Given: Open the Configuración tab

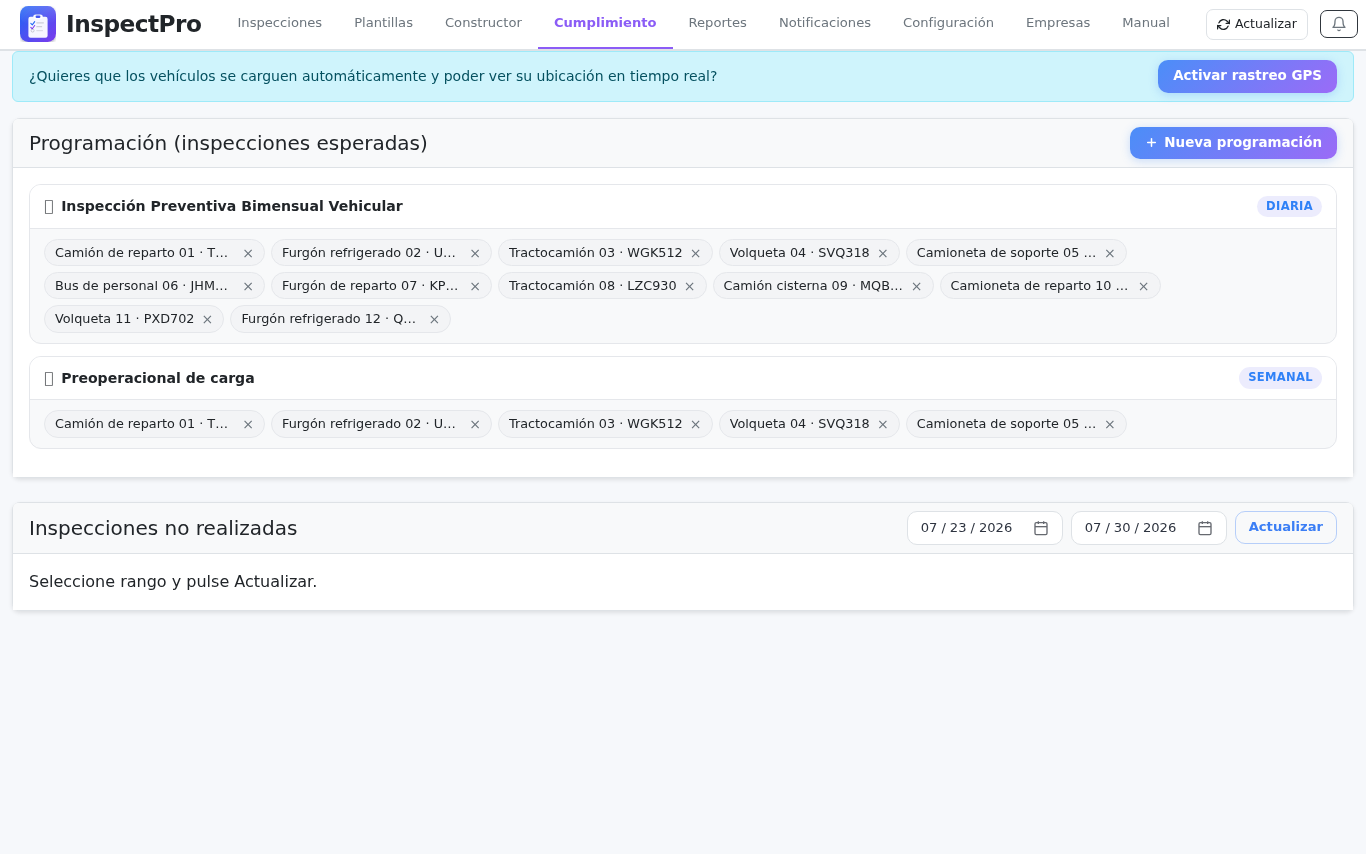Looking at the screenshot, I should (x=948, y=23).
